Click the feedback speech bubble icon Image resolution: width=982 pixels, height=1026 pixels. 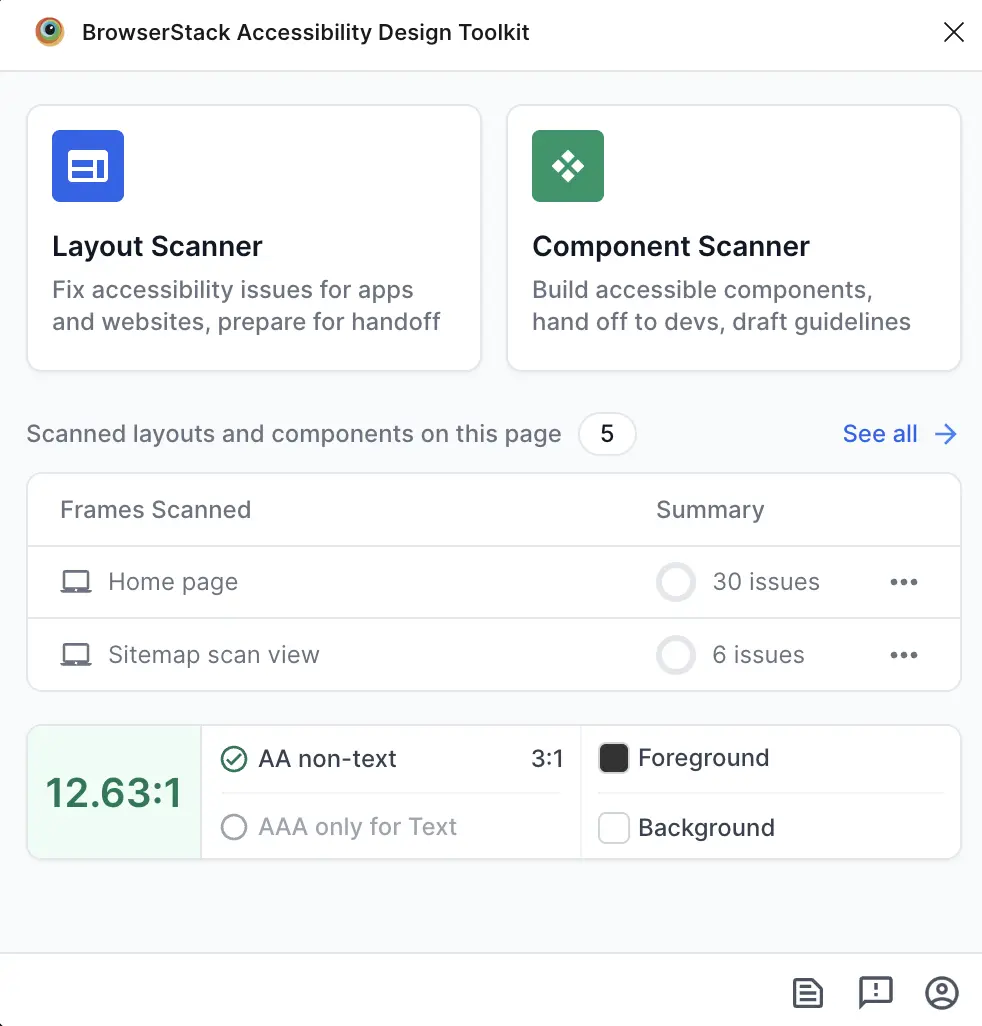tap(876, 992)
